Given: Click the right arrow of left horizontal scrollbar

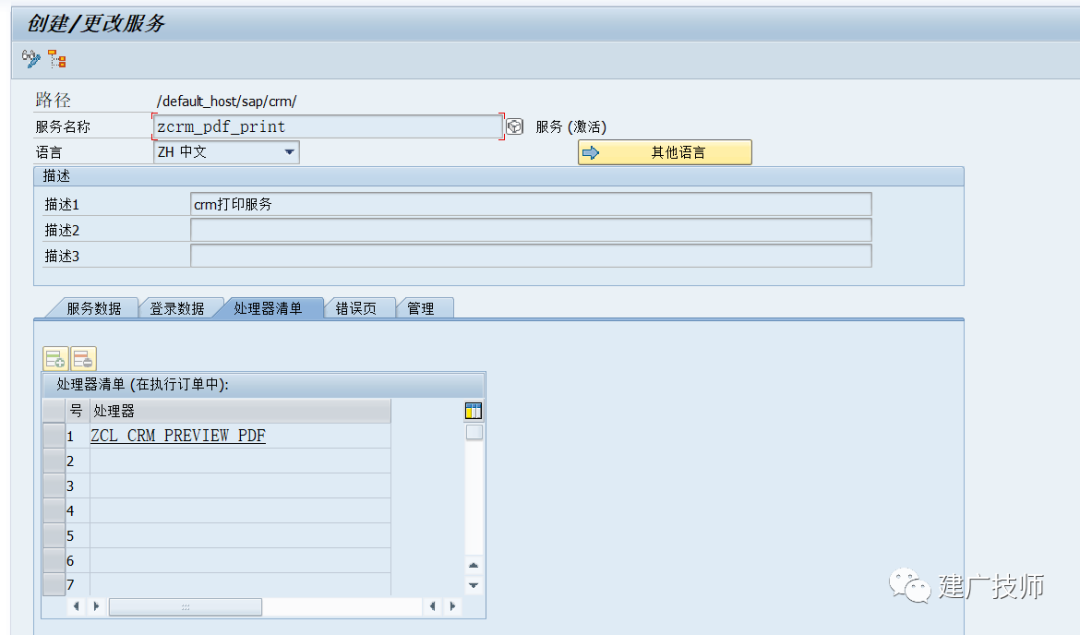Looking at the screenshot, I should 96,606.
